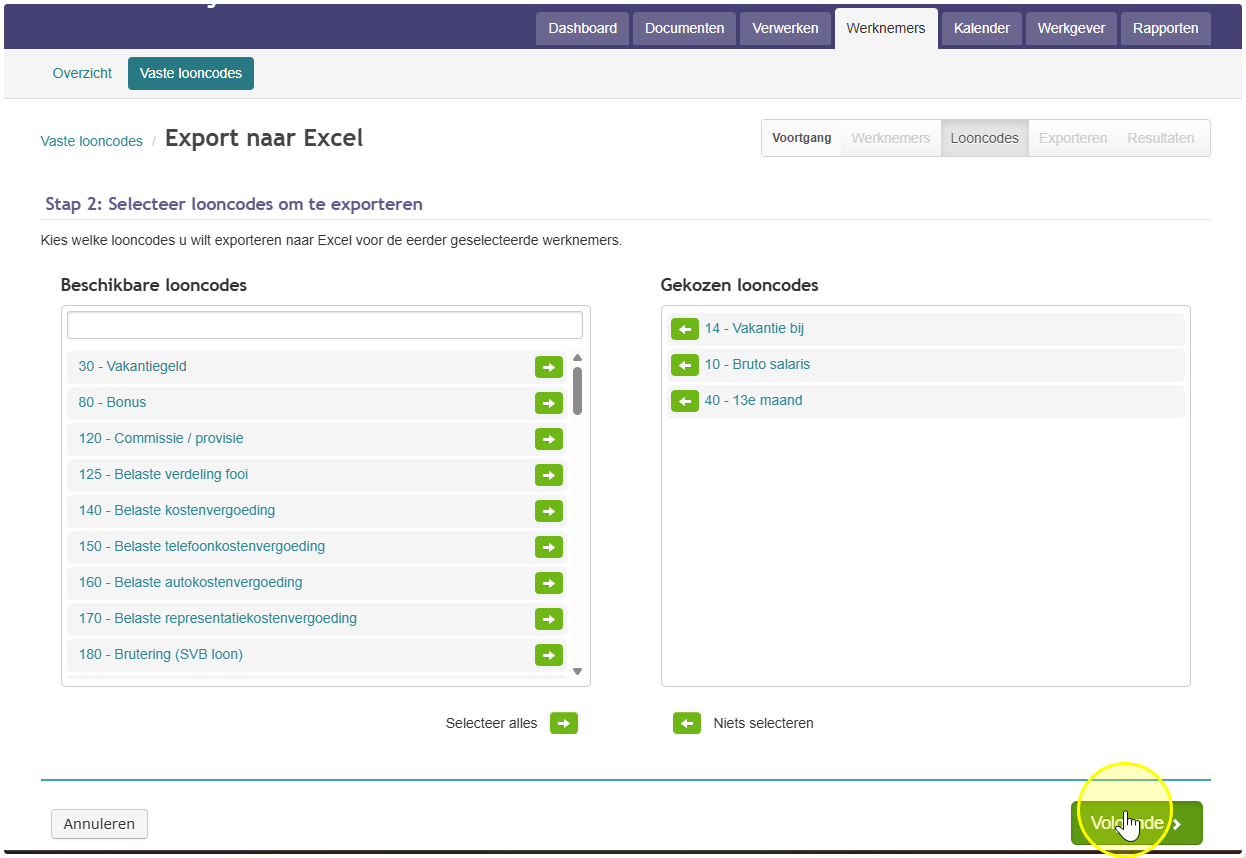1246x858 pixels.
Task: Open the Rapporten tab
Action: (x=1166, y=28)
